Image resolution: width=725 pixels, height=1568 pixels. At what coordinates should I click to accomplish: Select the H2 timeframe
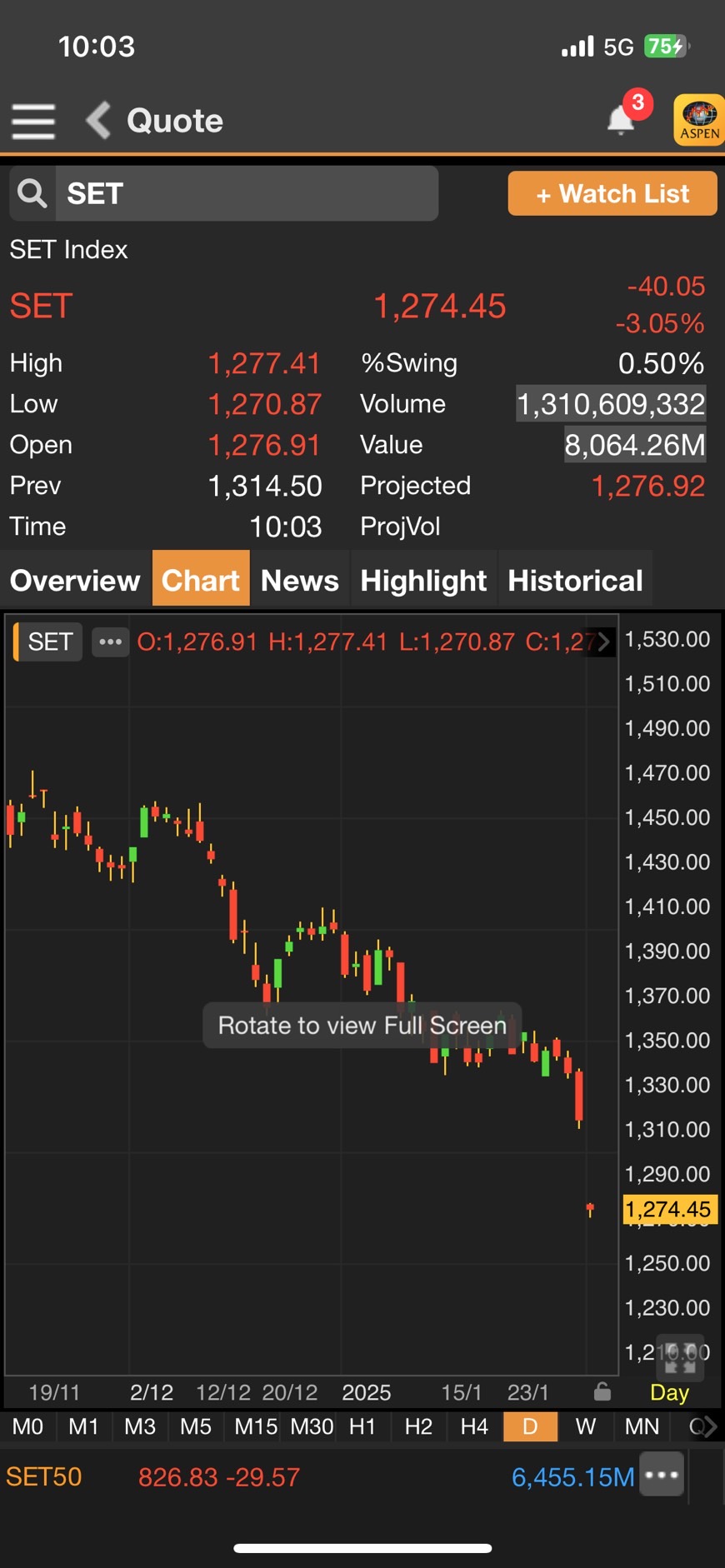click(x=418, y=1426)
